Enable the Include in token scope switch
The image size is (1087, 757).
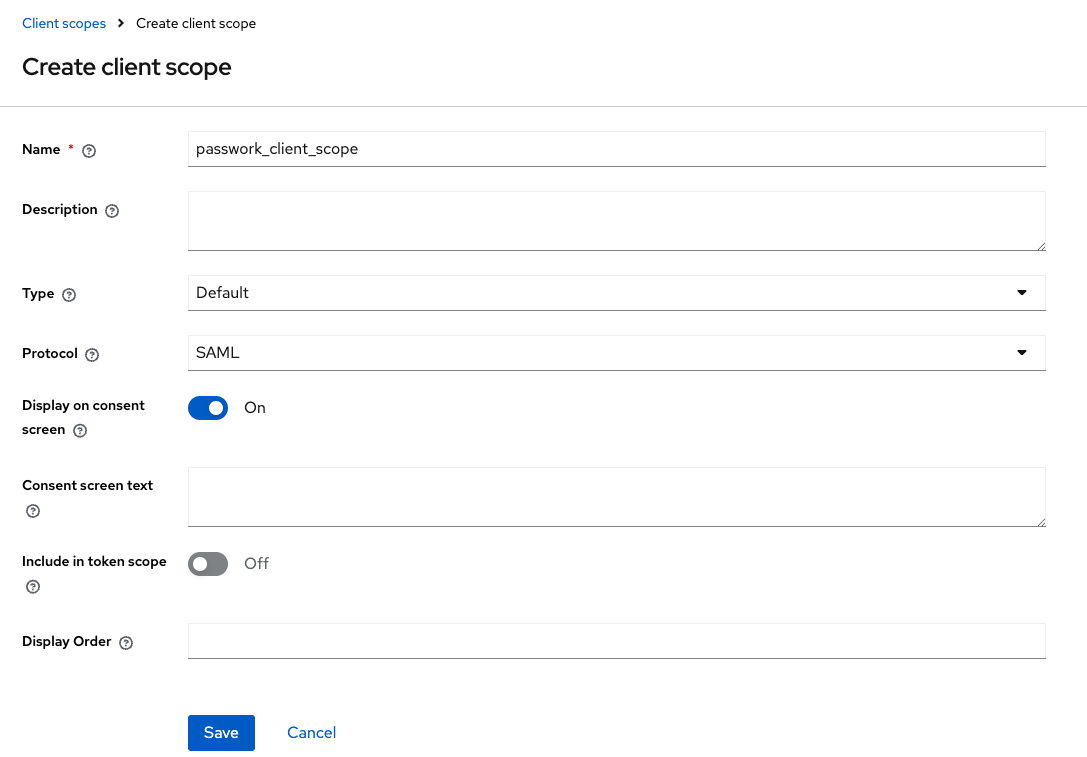[208, 564]
